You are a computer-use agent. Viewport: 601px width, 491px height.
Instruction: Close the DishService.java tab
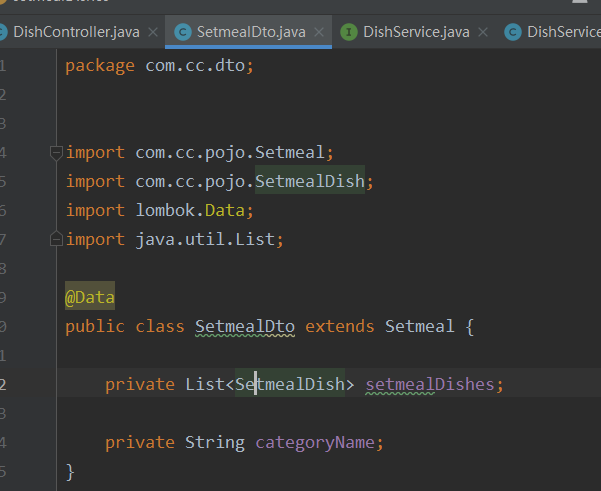[x=483, y=32]
